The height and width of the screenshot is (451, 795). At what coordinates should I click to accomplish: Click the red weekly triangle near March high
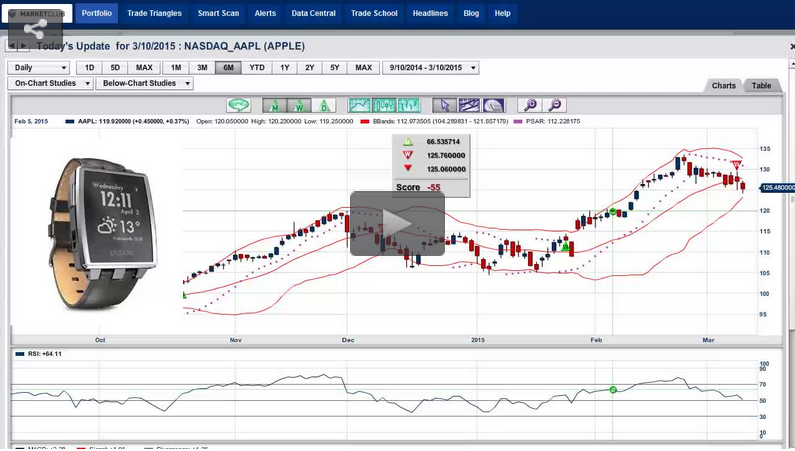(x=737, y=164)
